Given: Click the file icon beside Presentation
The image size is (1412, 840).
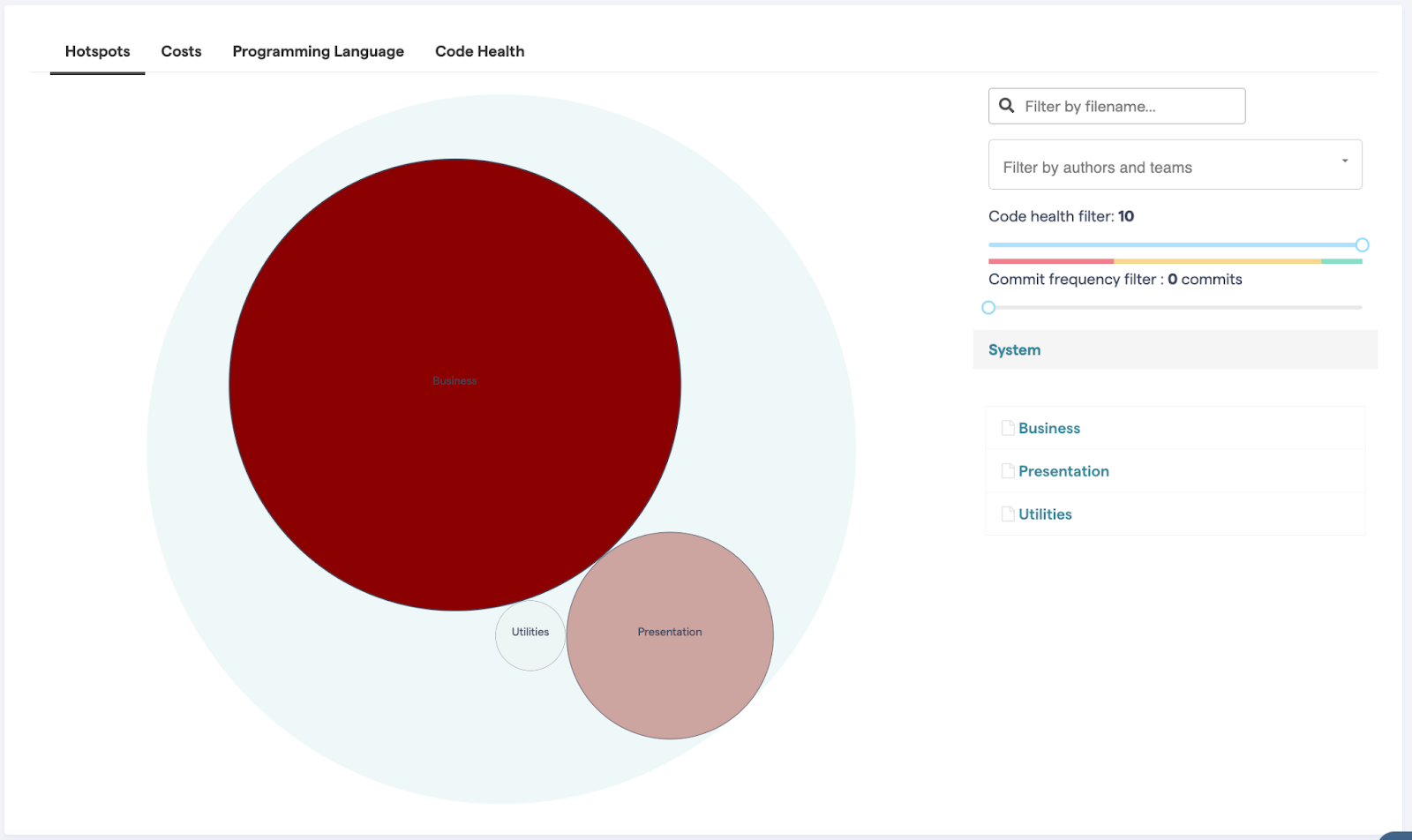Looking at the screenshot, I should click(x=1007, y=471).
